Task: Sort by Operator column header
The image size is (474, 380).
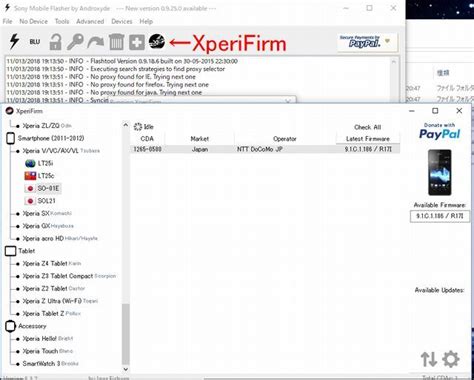Action: click(x=285, y=139)
